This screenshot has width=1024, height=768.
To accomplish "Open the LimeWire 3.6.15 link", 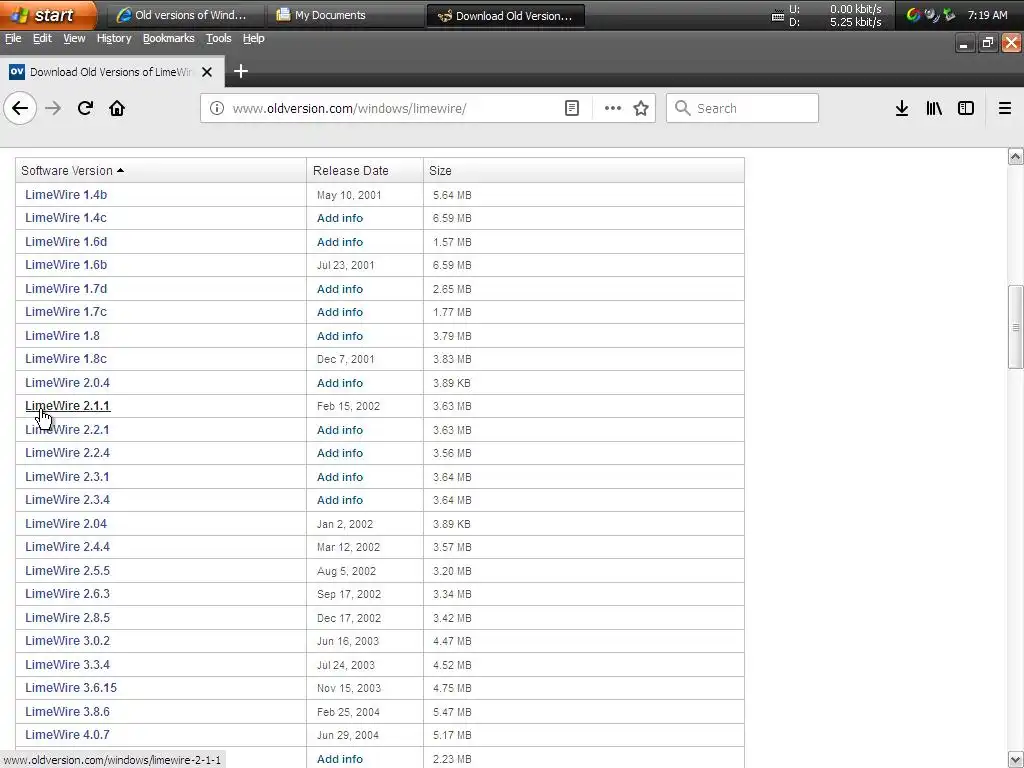I will [71, 688].
